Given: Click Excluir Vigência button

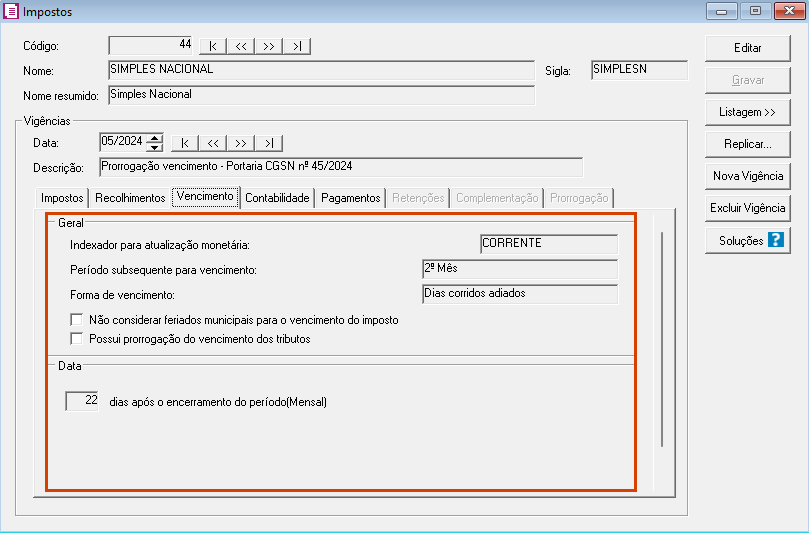Looking at the screenshot, I should point(748,208).
